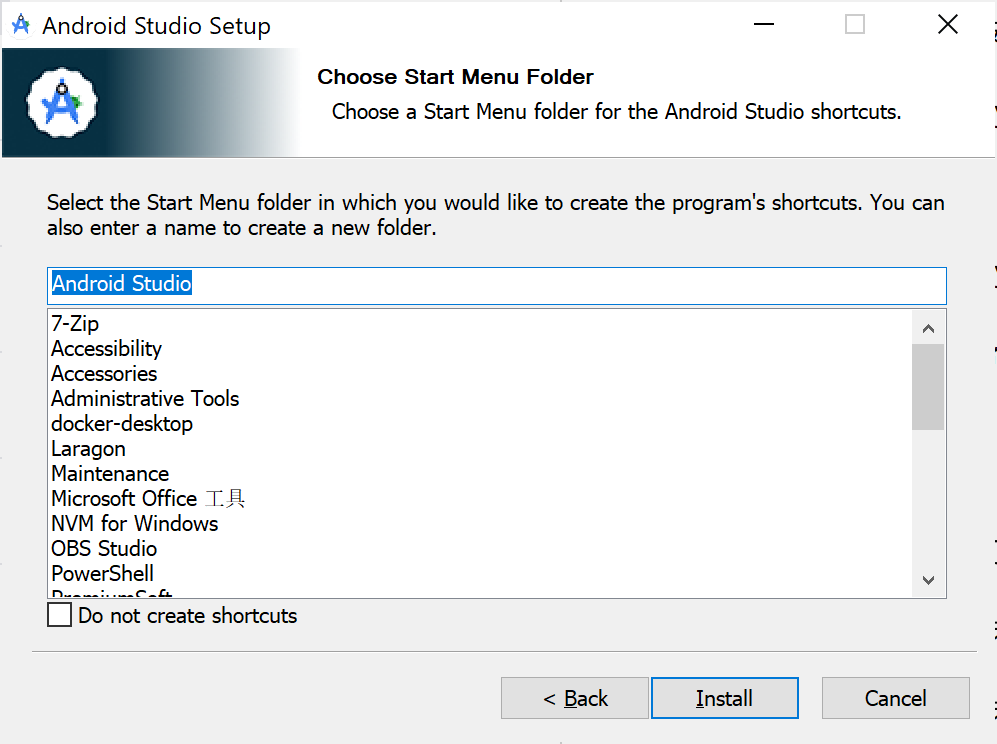Choose the Accessories folder

click(x=104, y=374)
